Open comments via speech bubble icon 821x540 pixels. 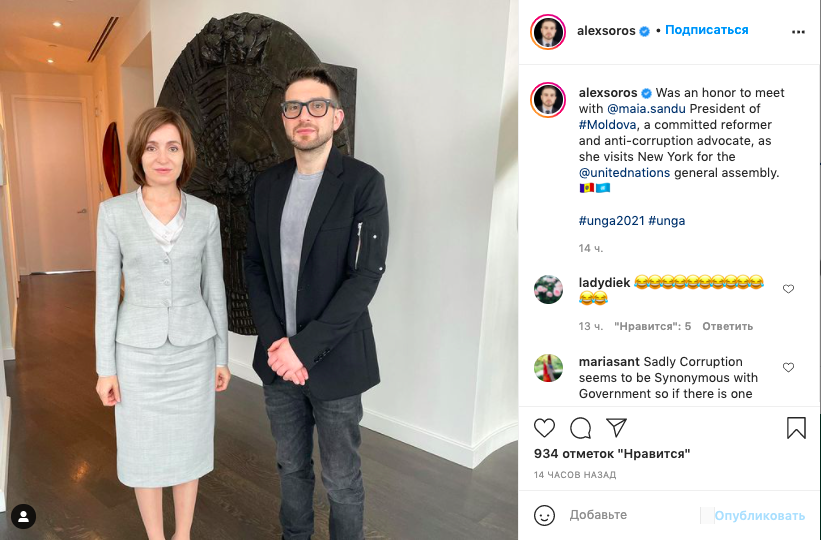[x=580, y=428]
